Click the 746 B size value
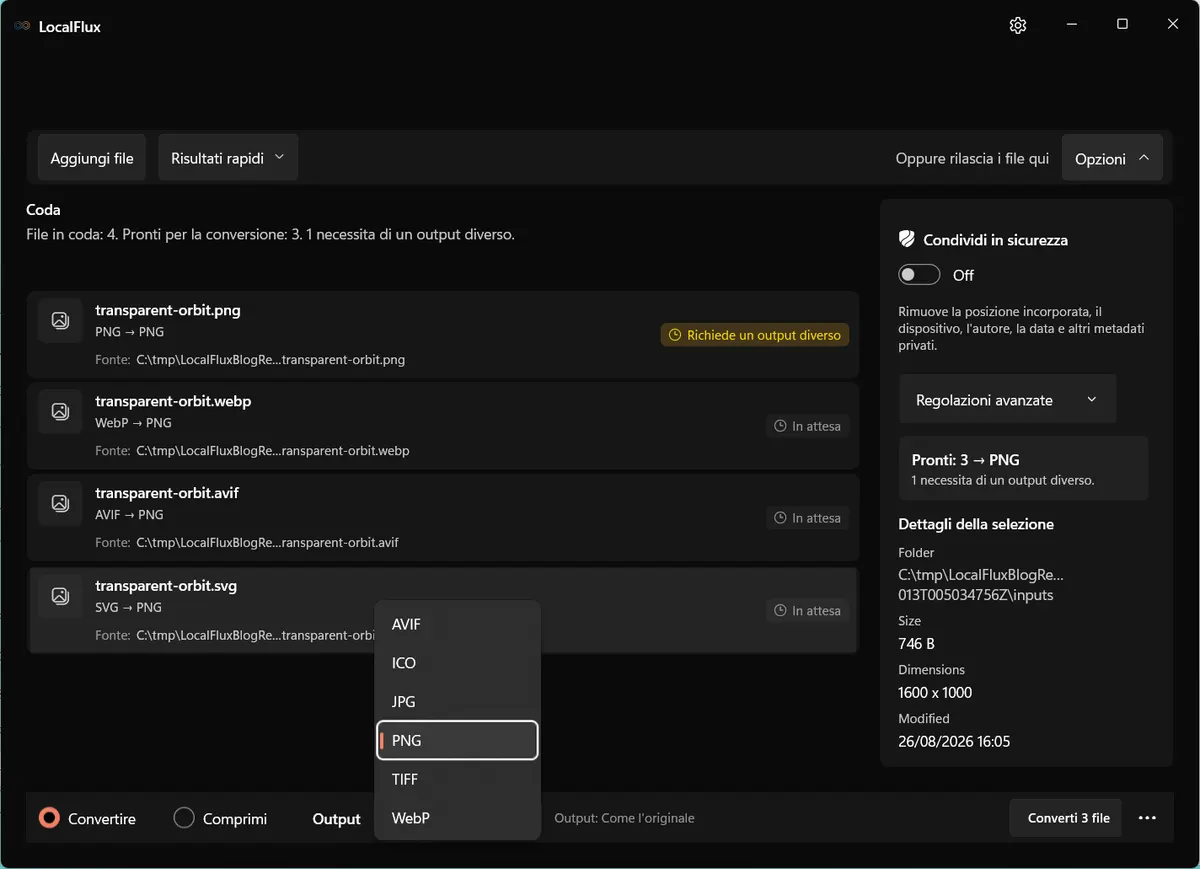The height and width of the screenshot is (869, 1200). (x=917, y=644)
